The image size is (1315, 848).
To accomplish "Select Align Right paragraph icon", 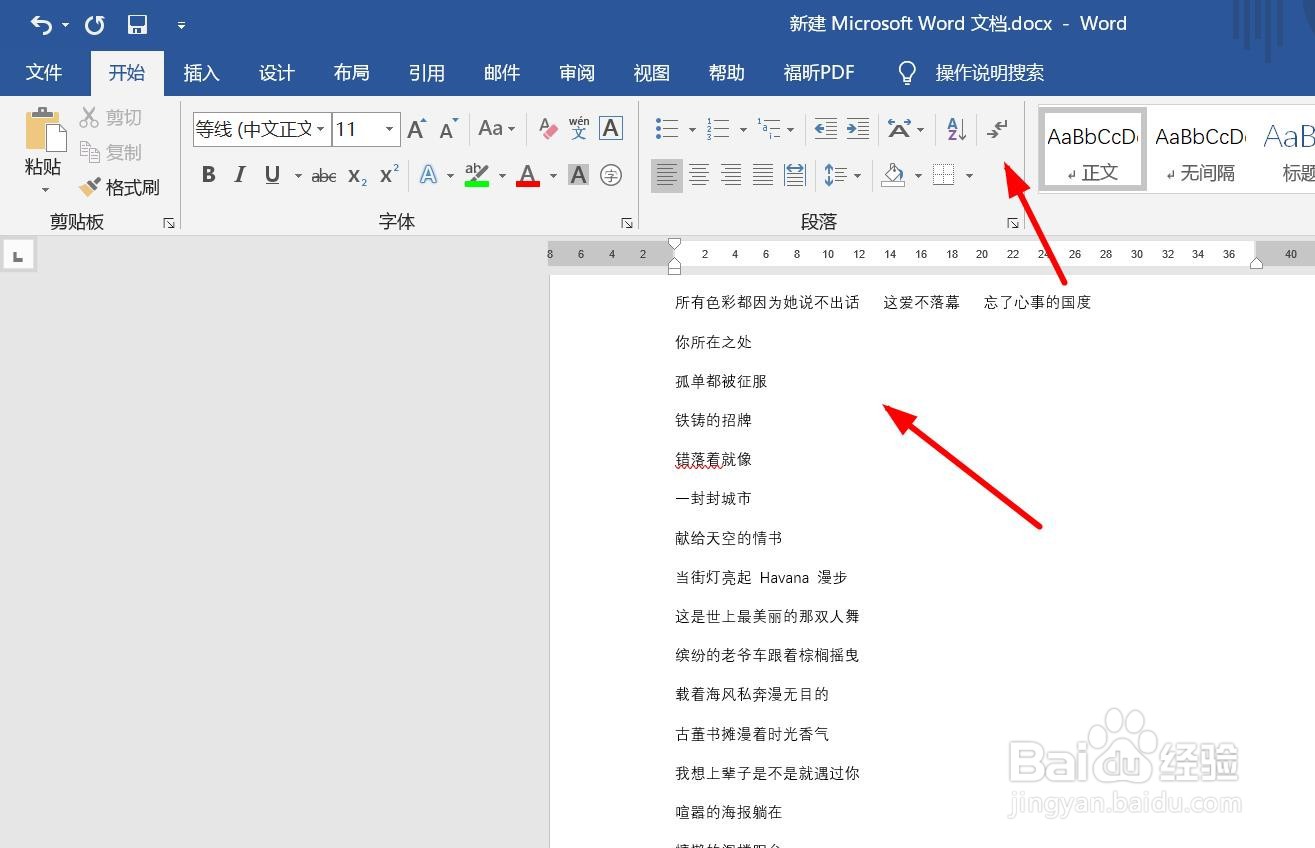I will (731, 175).
